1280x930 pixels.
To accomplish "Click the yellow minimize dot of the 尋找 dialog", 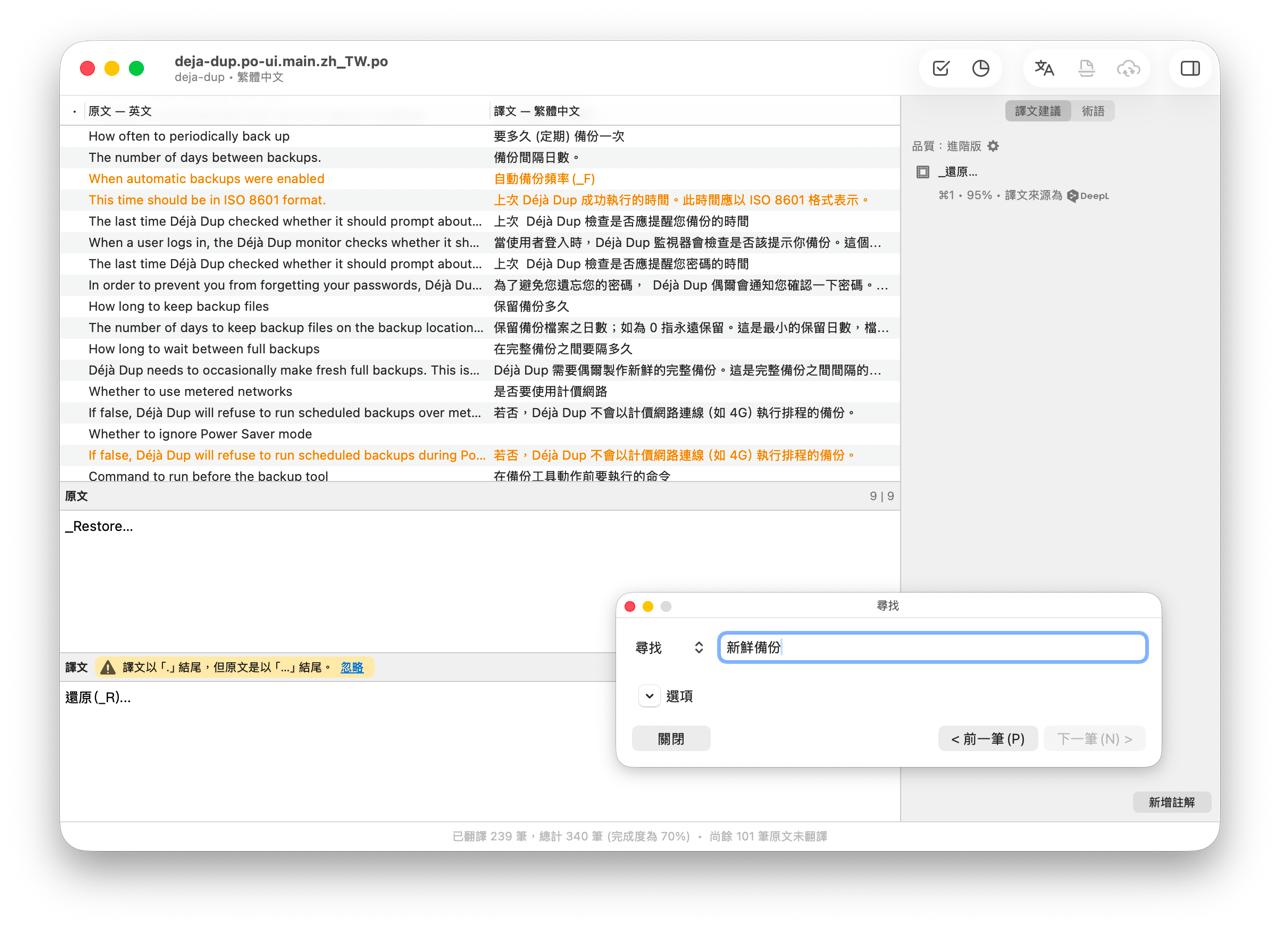I will [x=648, y=606].
